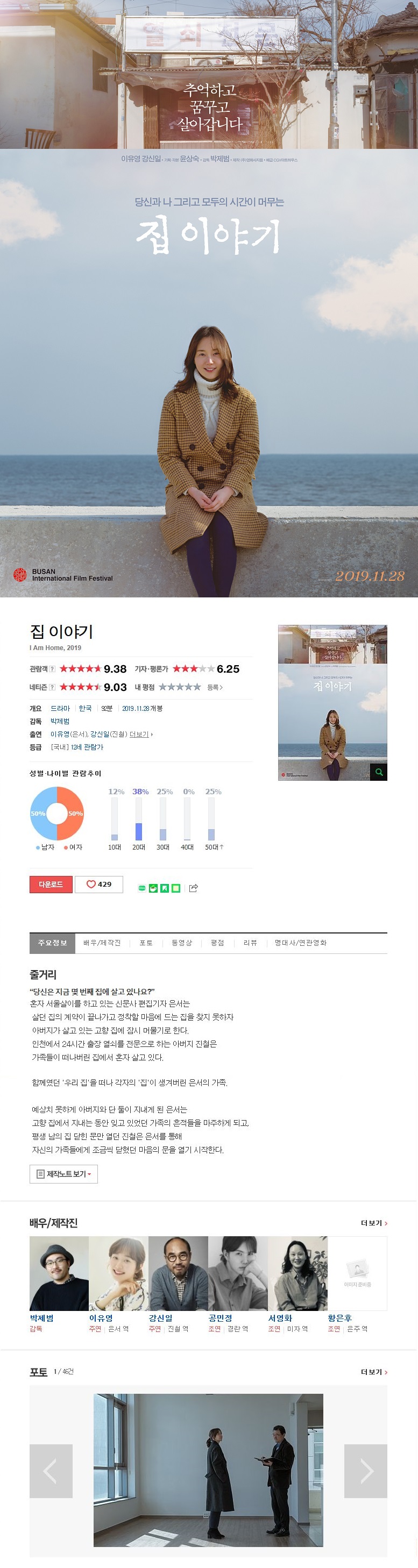Share the movie to Naver Blog

click(142, 888)
